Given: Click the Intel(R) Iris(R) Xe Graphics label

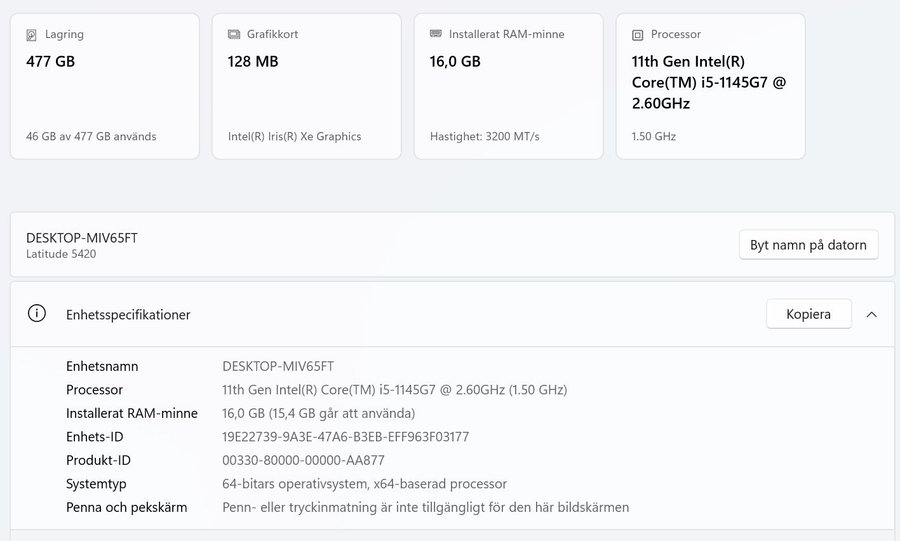Looking at the screenshot, I should [x=294, y=136].
